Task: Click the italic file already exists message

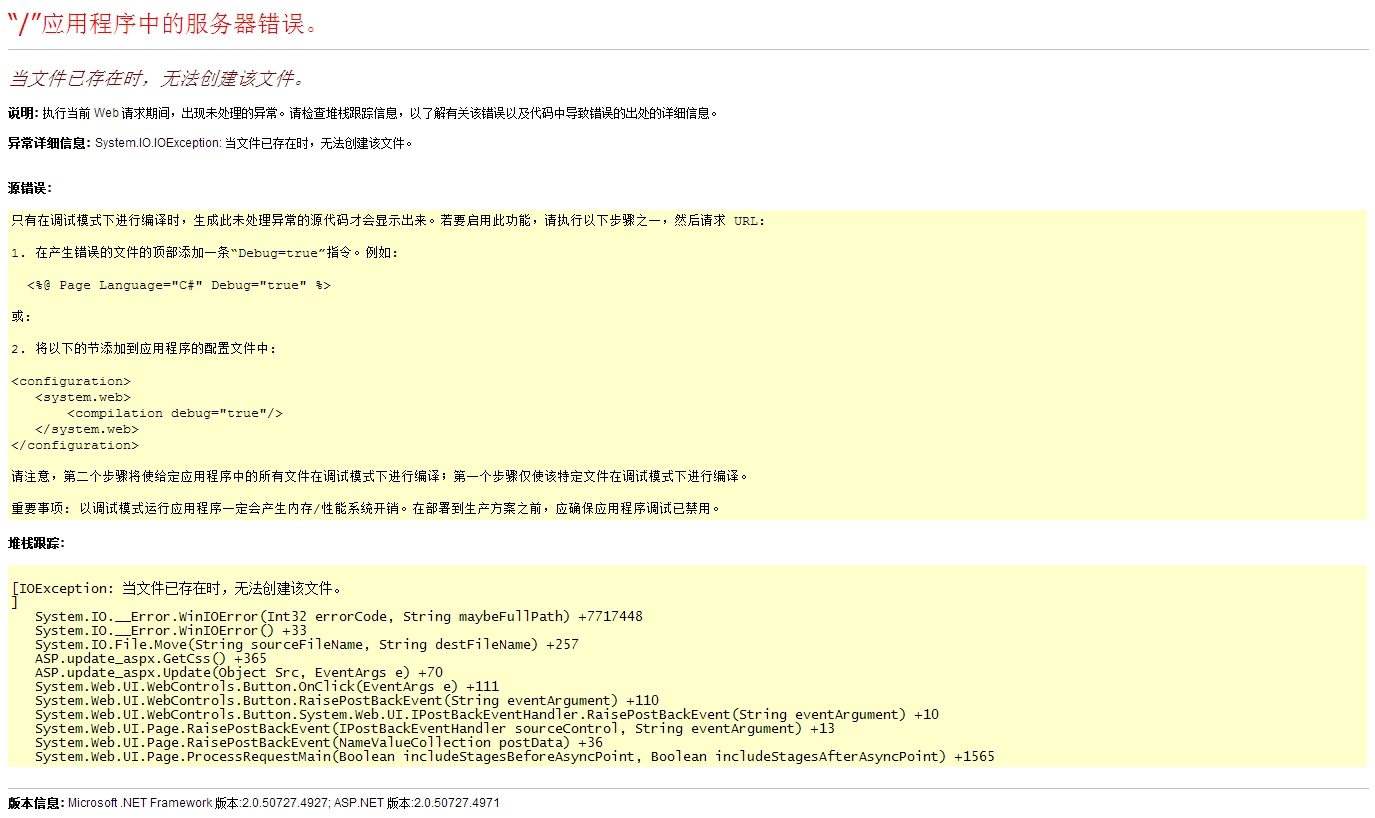Action: click(x=157, y=78)
